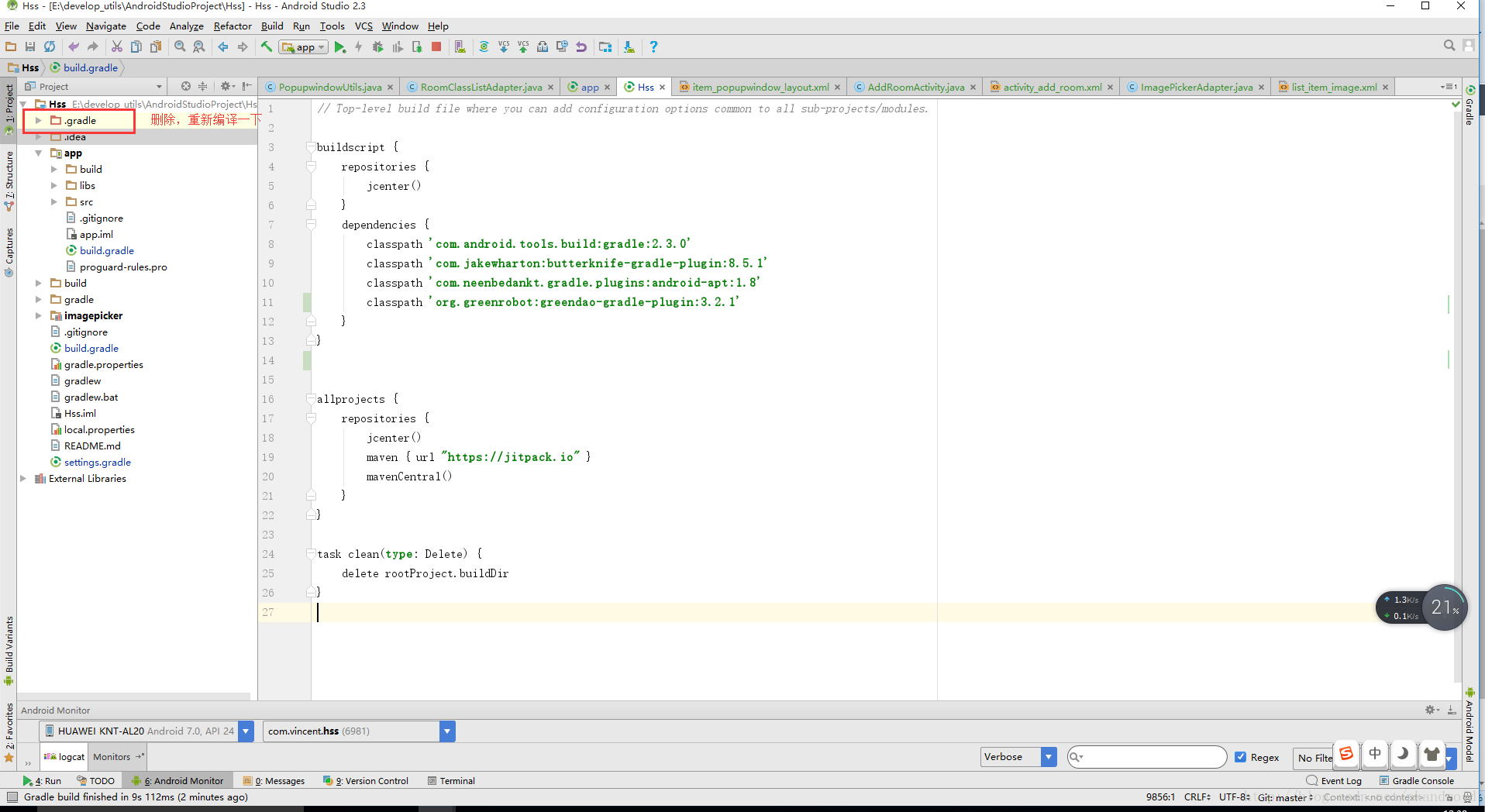Run app with green play button
The width and height of the screenshot is (1485, 812).
tap(339, 47)
